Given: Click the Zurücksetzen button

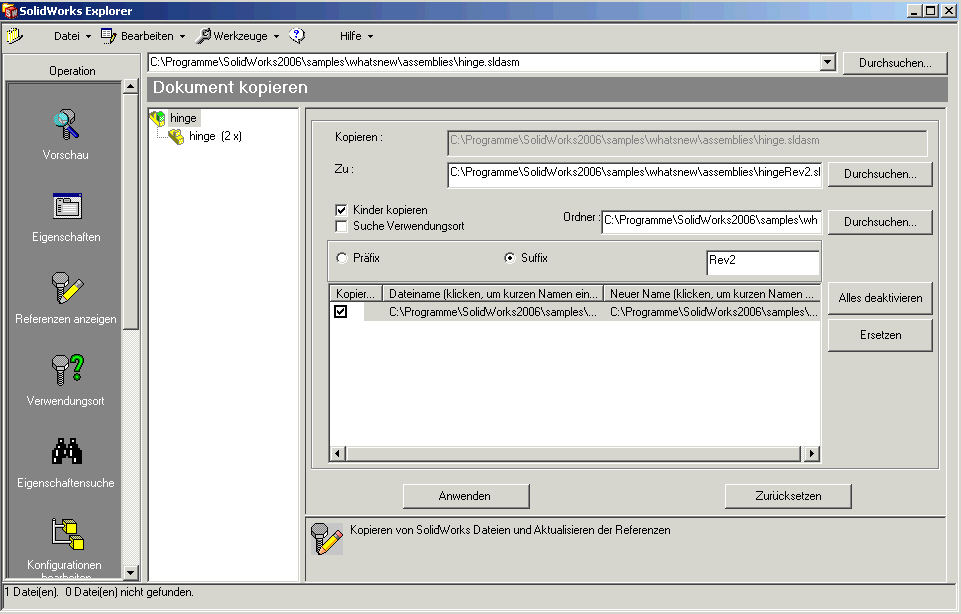Looking at the screenshot, I should click(x=788, y=496).
